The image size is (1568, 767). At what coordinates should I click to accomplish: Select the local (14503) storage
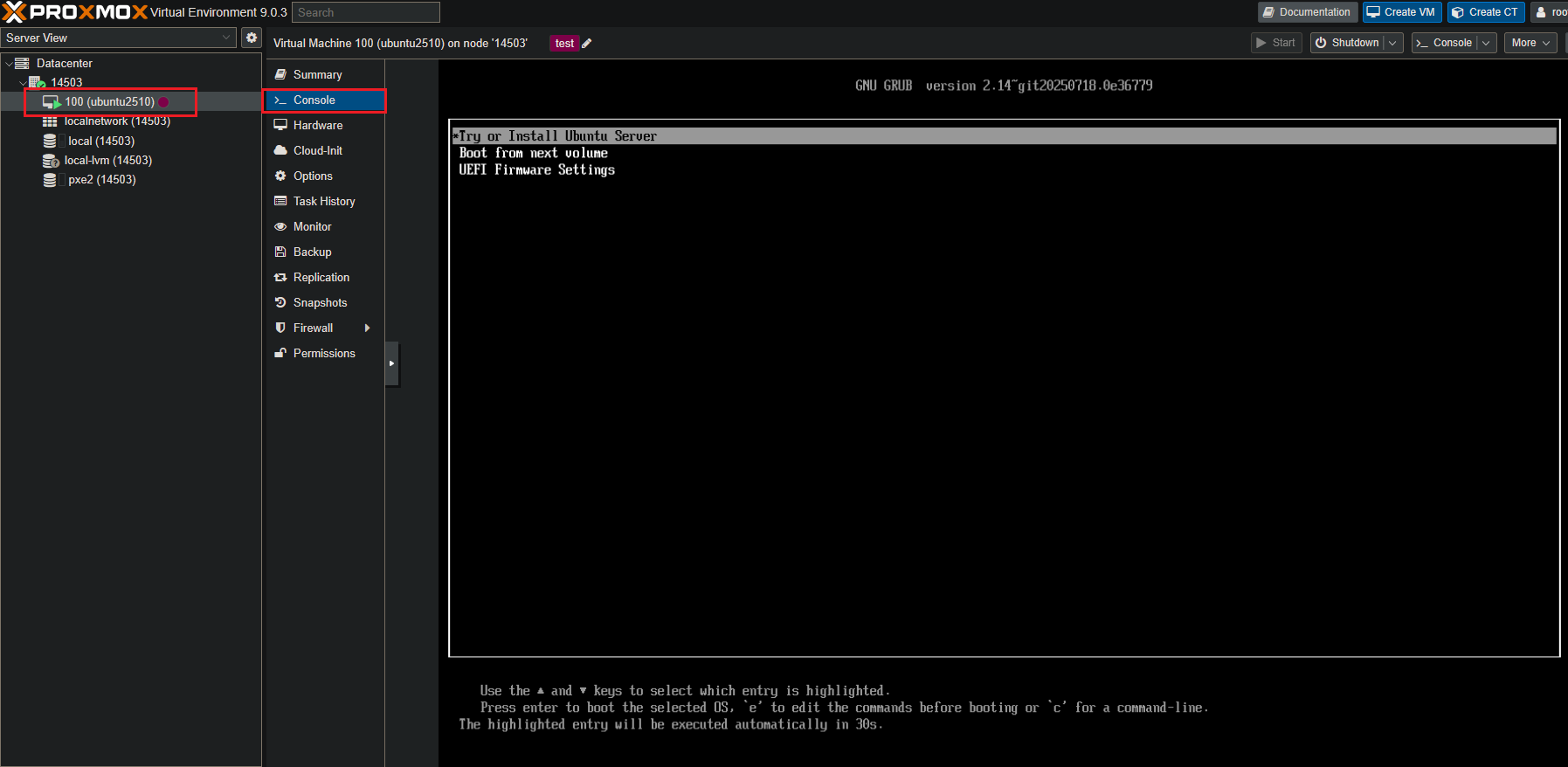point(100,142)
